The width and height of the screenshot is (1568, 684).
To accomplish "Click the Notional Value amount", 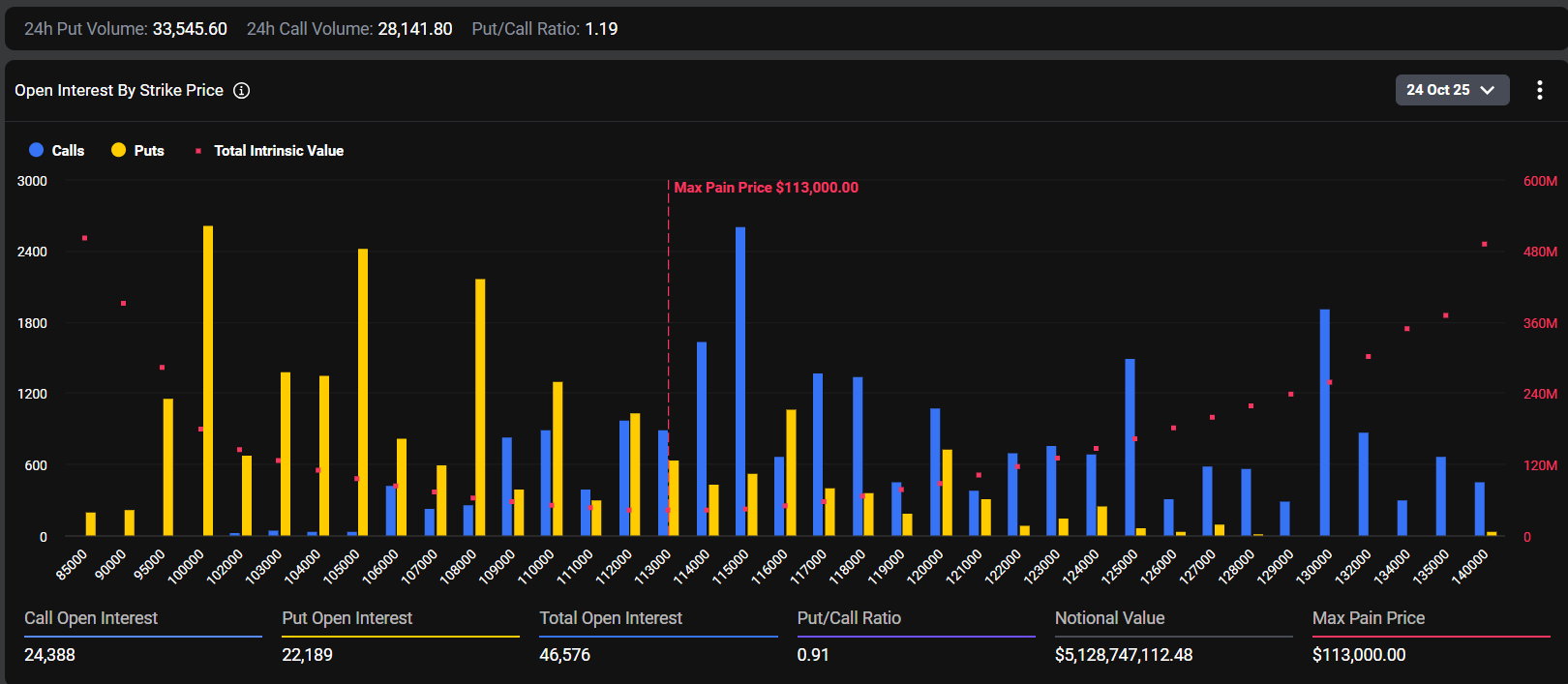I will (1123, 655).
